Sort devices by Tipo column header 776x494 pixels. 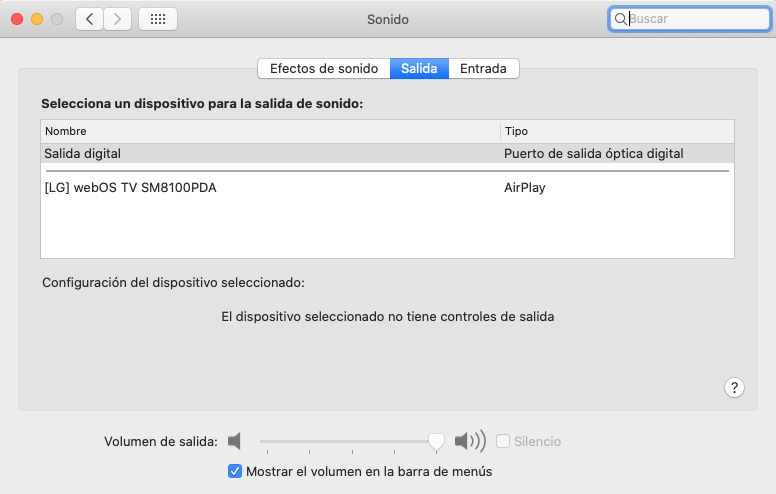[x=617, y=131]
